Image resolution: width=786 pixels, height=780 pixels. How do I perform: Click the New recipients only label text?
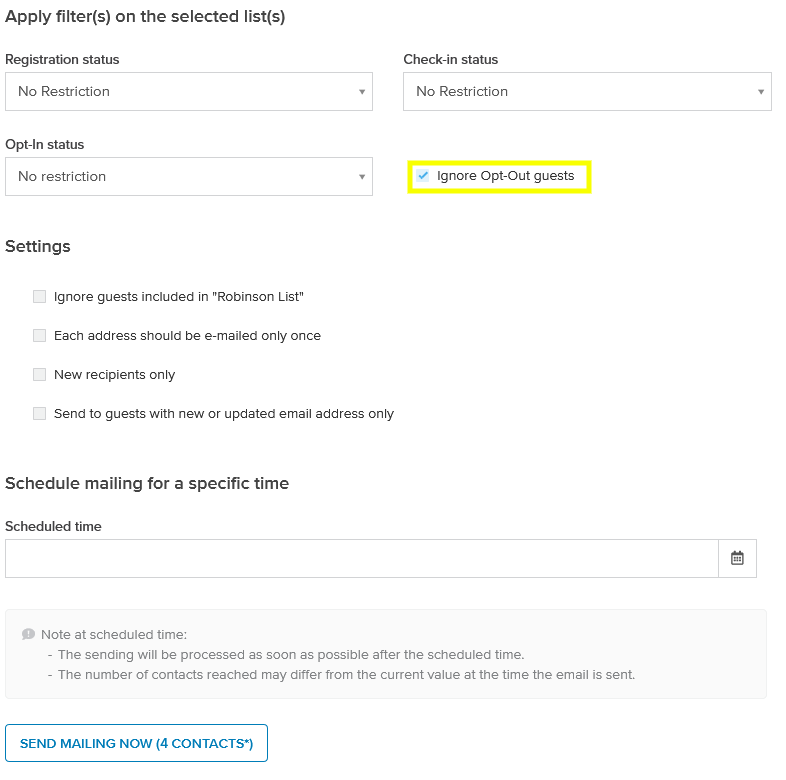114,375
